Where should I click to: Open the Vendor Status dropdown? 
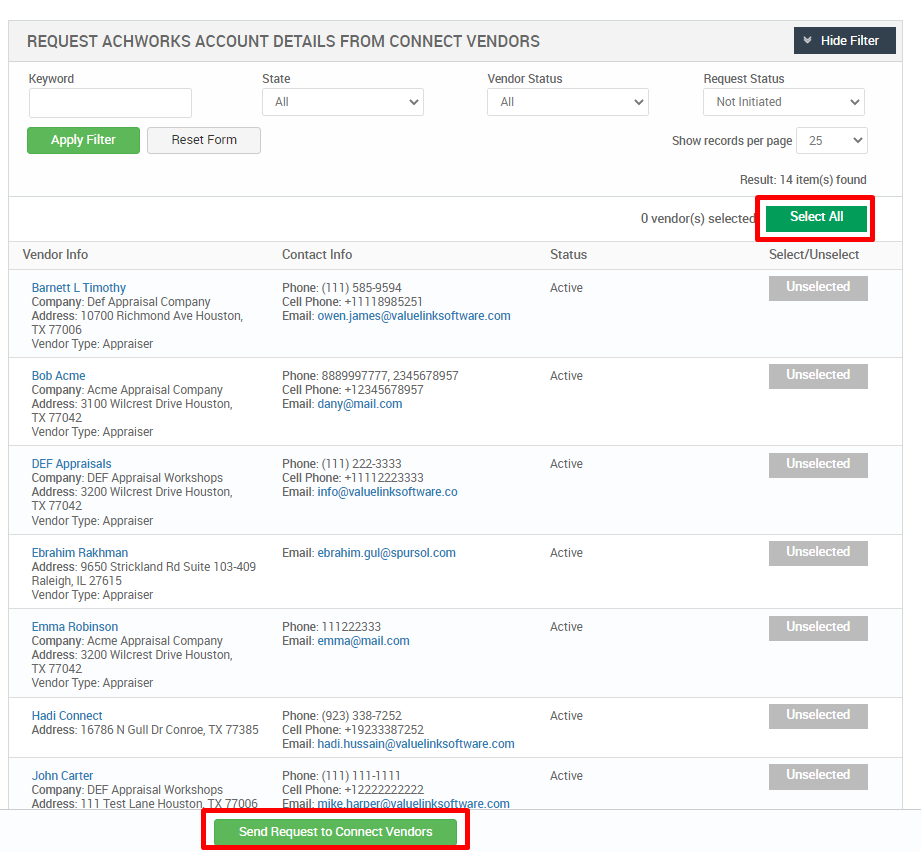(567, 101)
